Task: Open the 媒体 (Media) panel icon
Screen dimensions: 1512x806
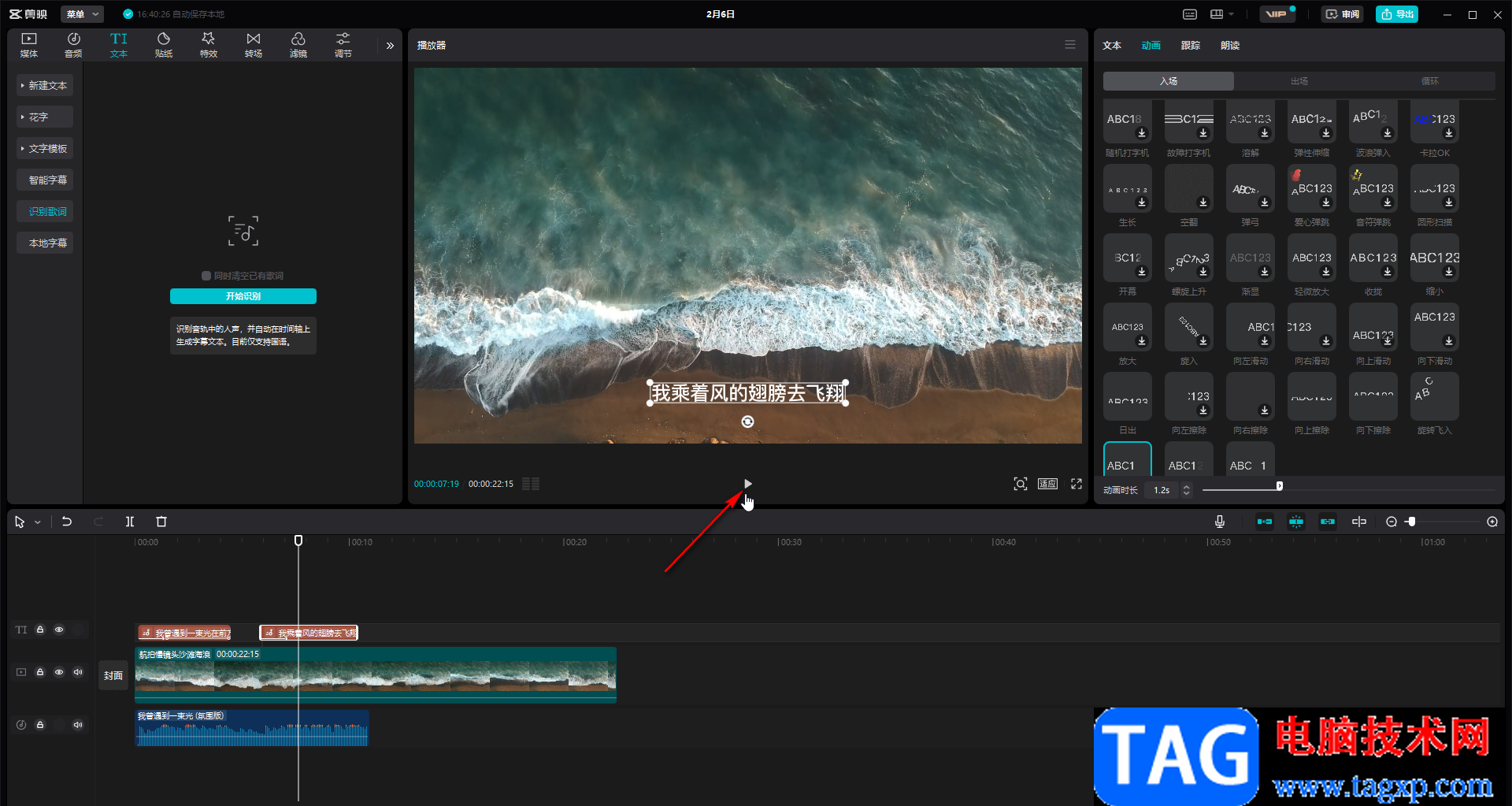Action: (x=29, y=45)
